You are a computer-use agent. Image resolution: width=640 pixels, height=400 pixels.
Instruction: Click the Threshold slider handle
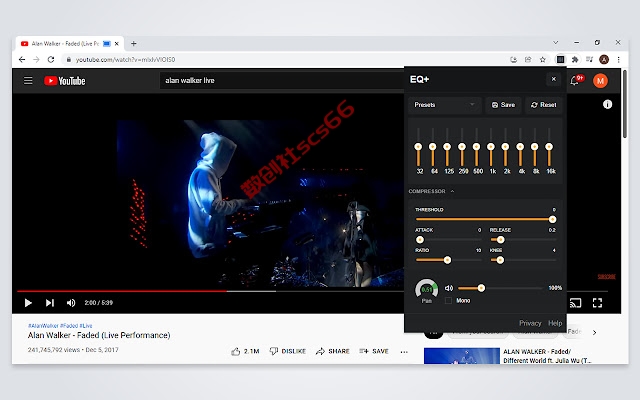pyautogui.click(x=552, y=220)
